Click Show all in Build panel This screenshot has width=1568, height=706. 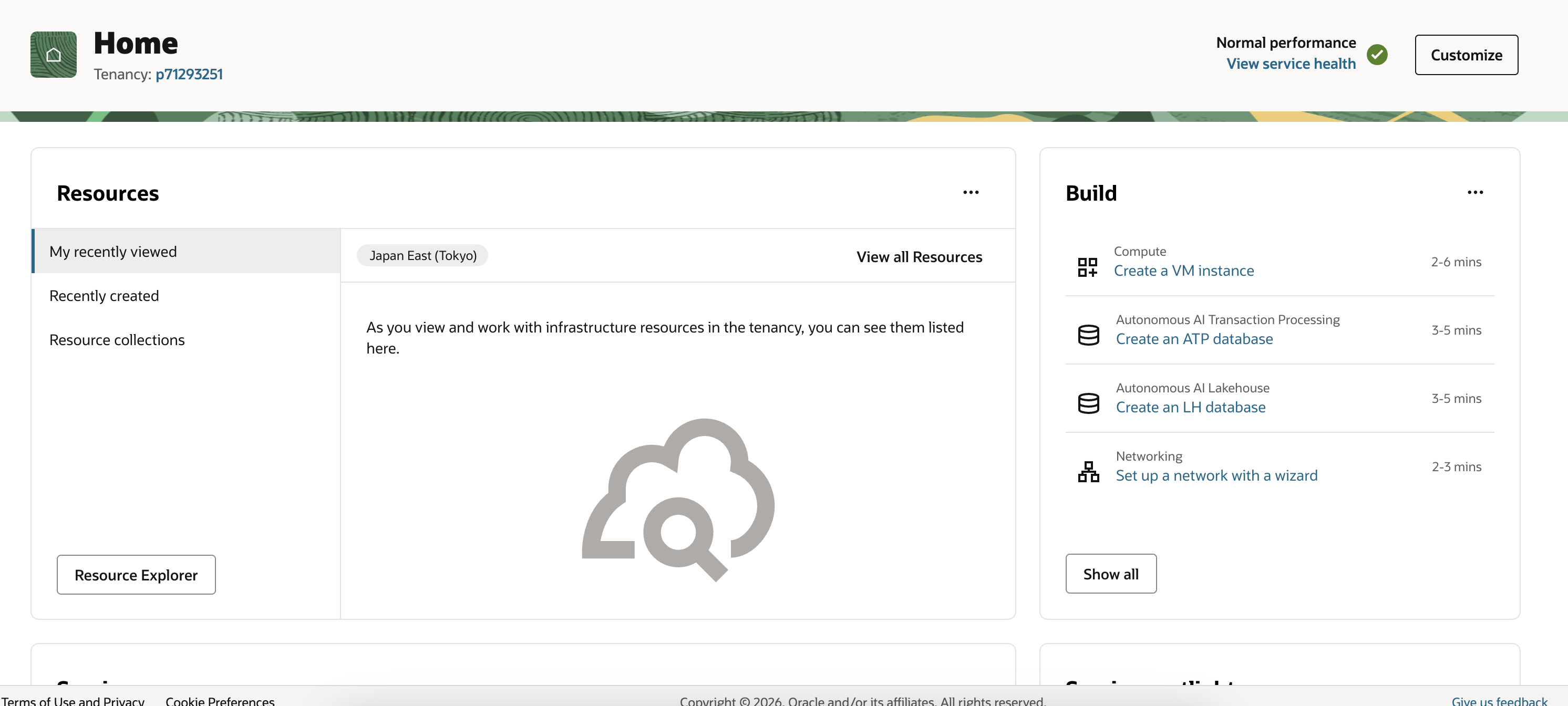tap(1110, 574)
